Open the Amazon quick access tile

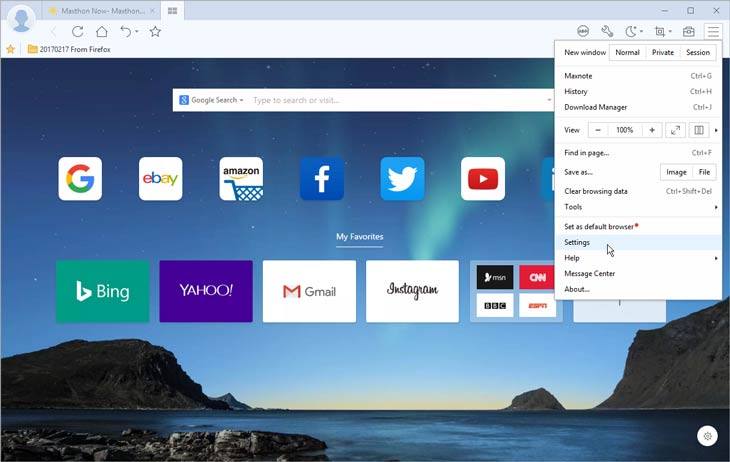241,179
